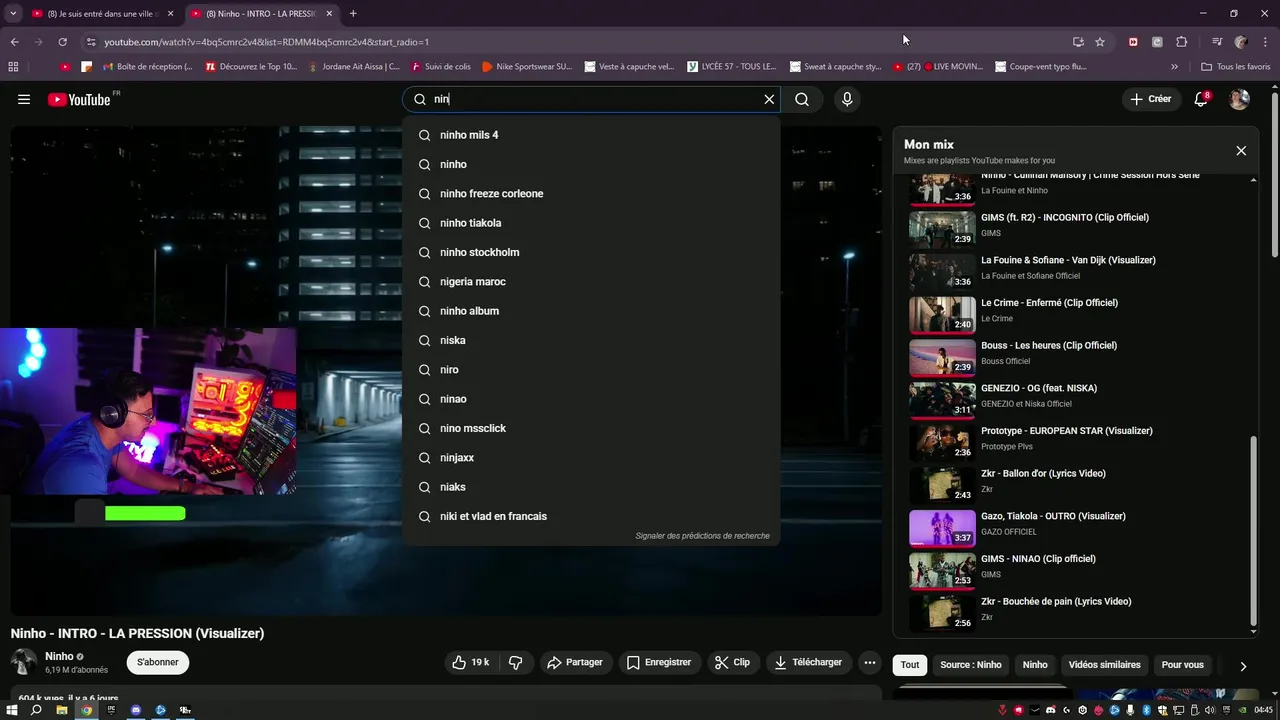This screenshot has width=1280, height=720.
Task: Clear the search box with the X
Action: pyautogui.click(x=769, y=99)
